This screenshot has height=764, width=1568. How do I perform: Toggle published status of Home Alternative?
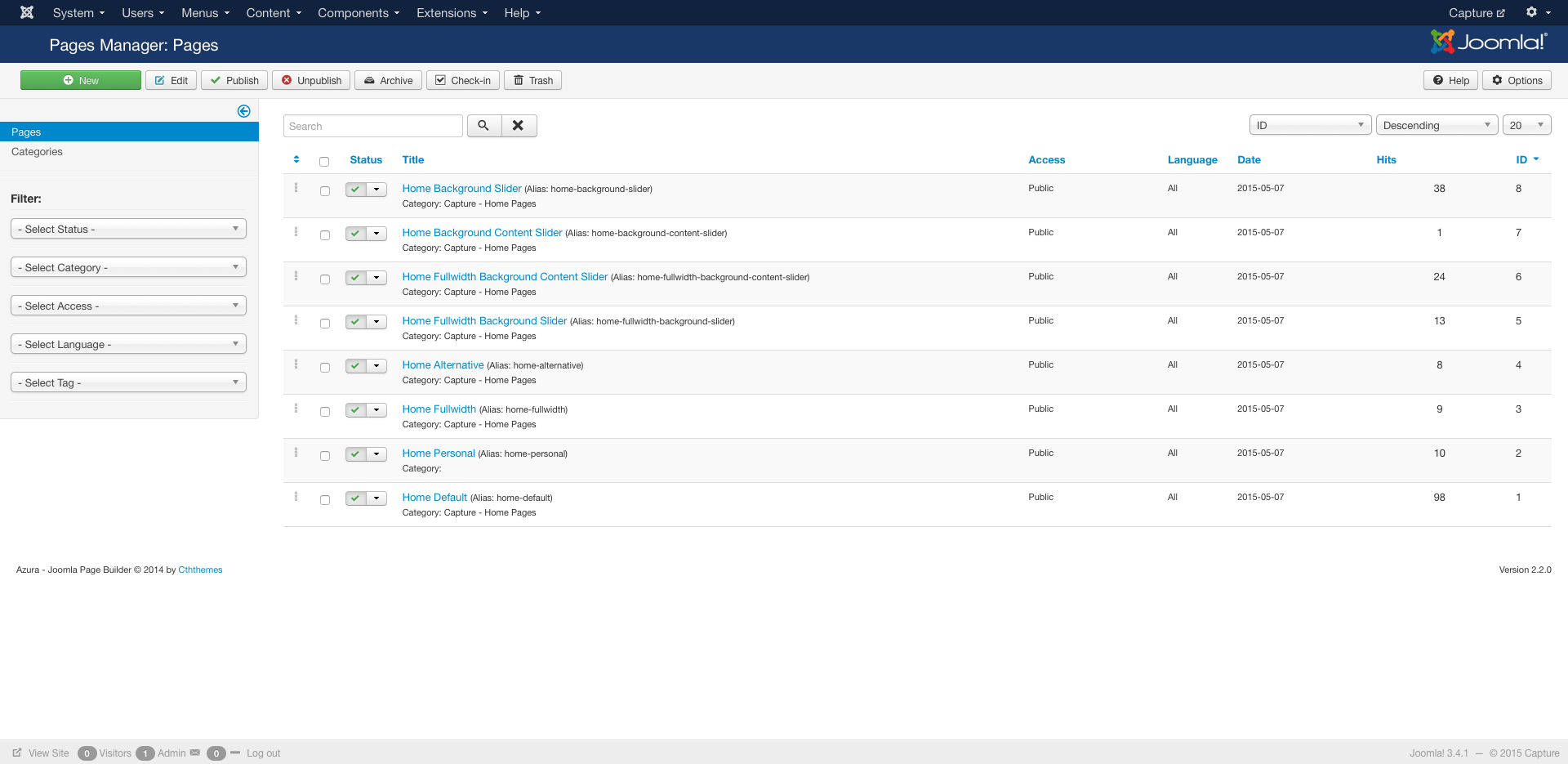click(355, 366)
